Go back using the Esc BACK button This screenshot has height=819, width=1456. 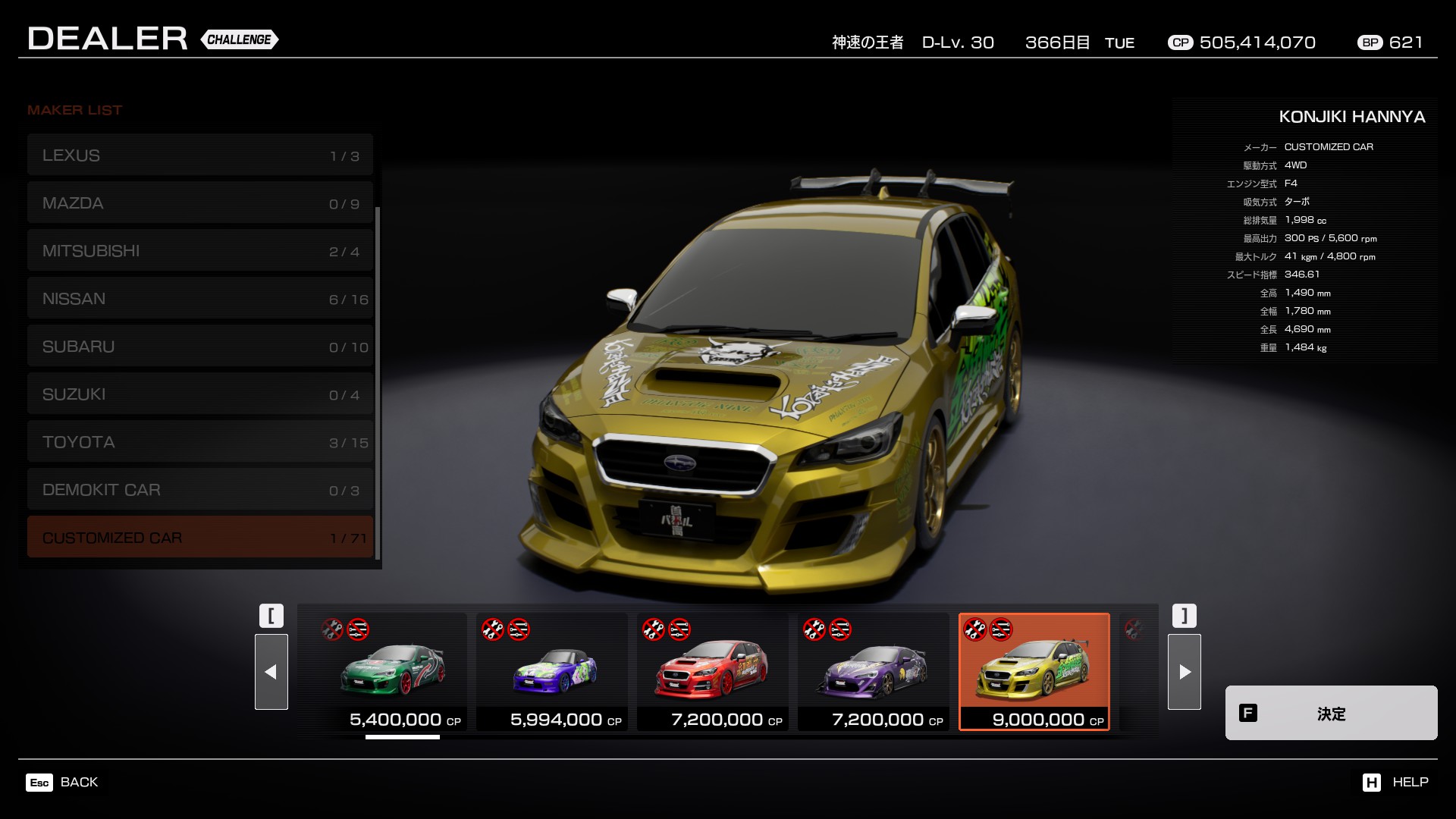tap(62, 782)
